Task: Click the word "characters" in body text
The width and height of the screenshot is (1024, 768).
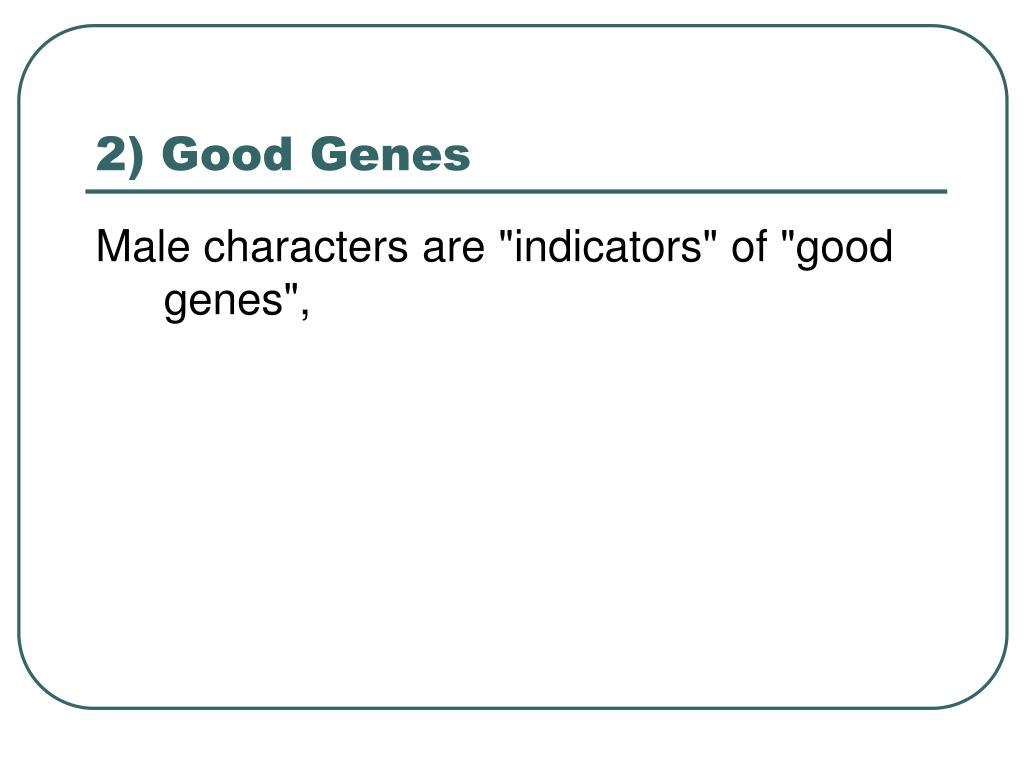Action: (306, 246)
